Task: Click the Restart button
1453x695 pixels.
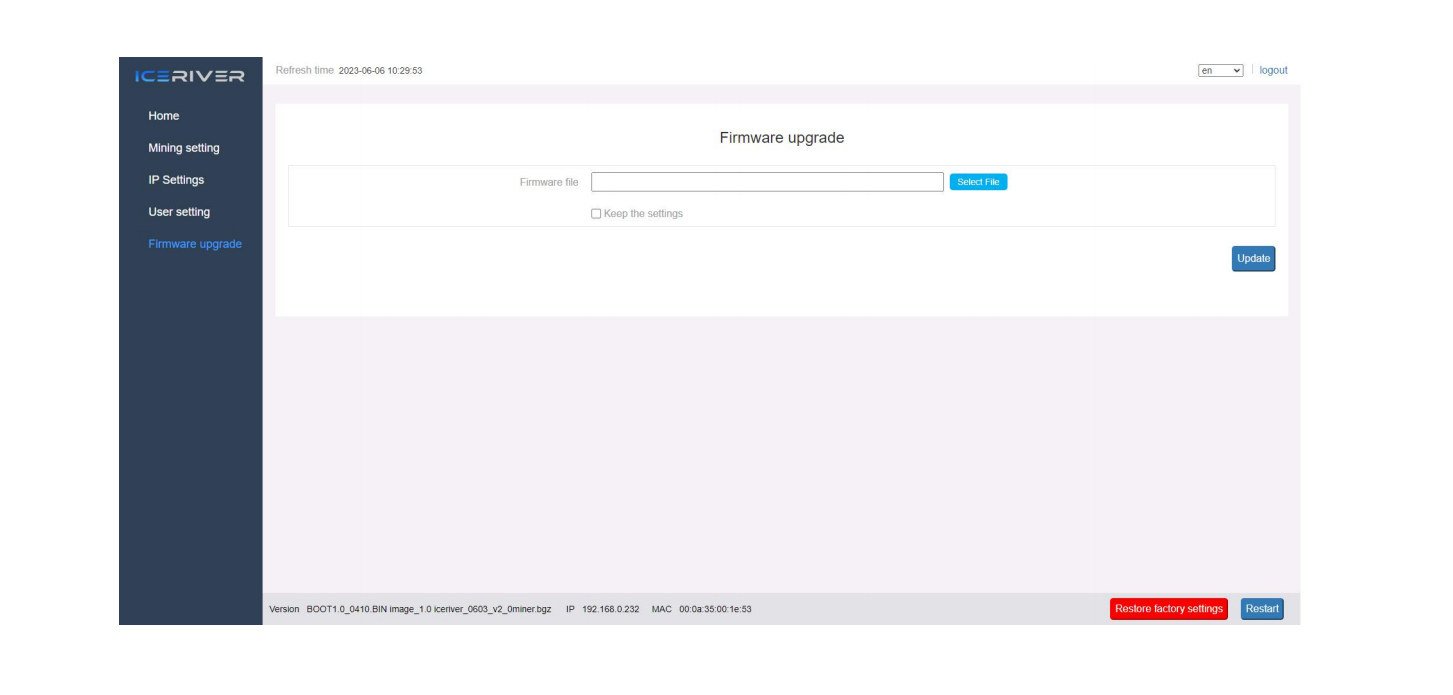Action: coord(1261,609)
